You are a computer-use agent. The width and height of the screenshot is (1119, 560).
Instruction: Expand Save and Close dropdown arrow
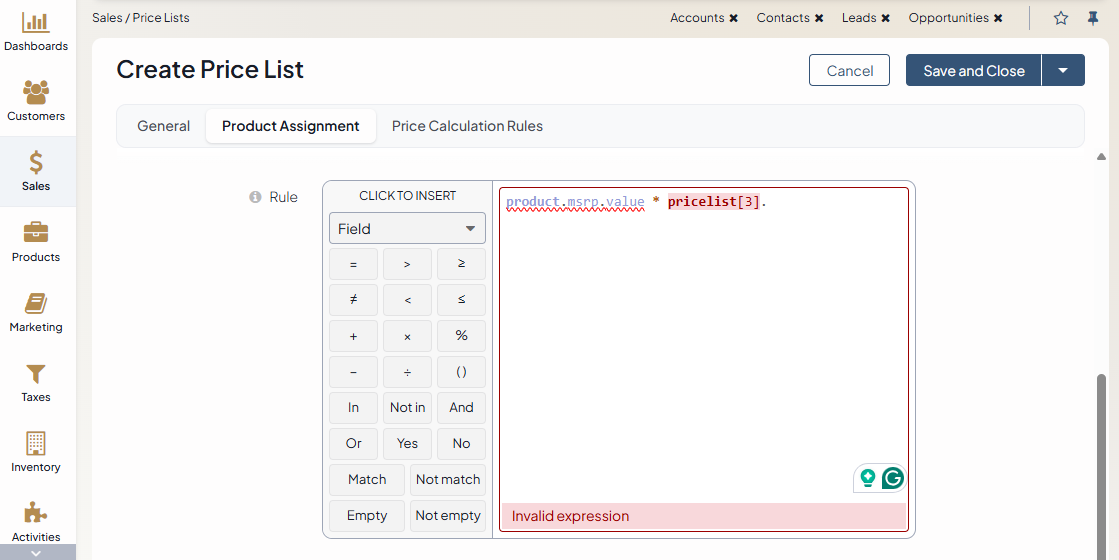1063,70
